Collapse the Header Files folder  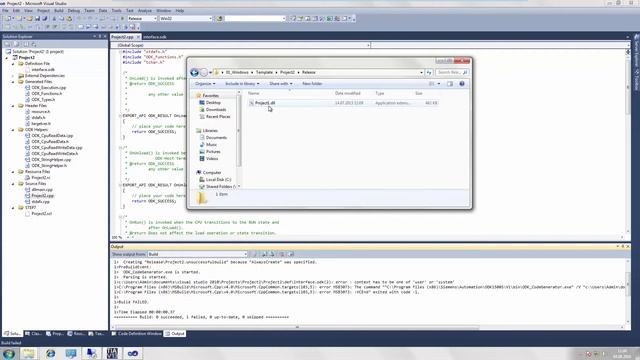point(13,106)
